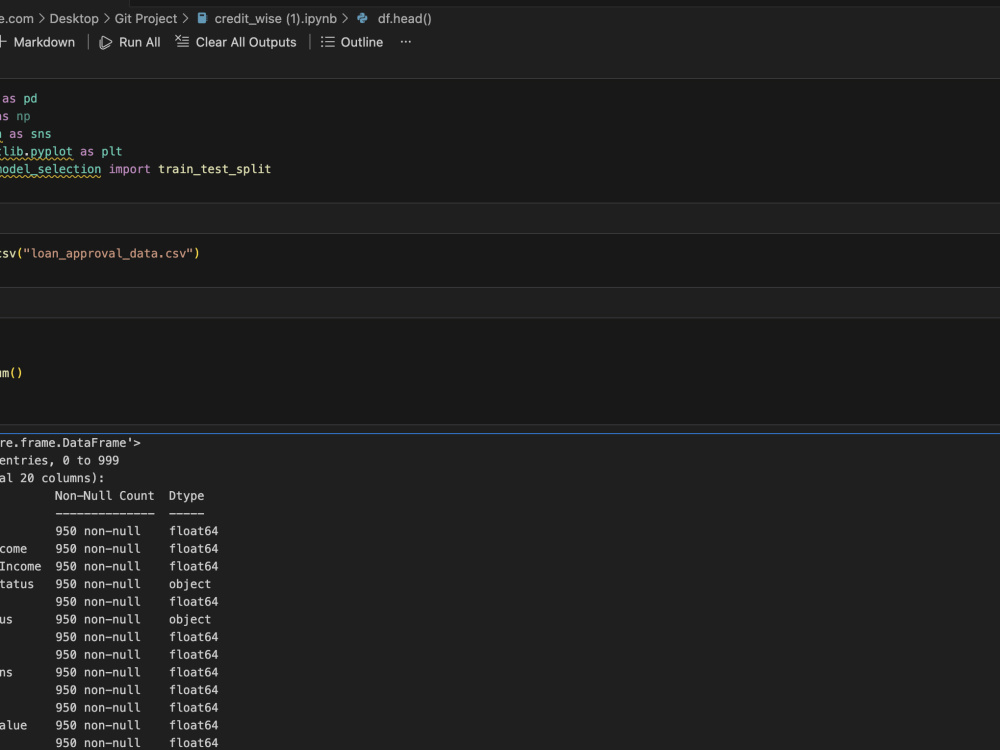Screen dimensions: 1000x750
Task: Click the Dtype header in output
Action: point(186,496)
